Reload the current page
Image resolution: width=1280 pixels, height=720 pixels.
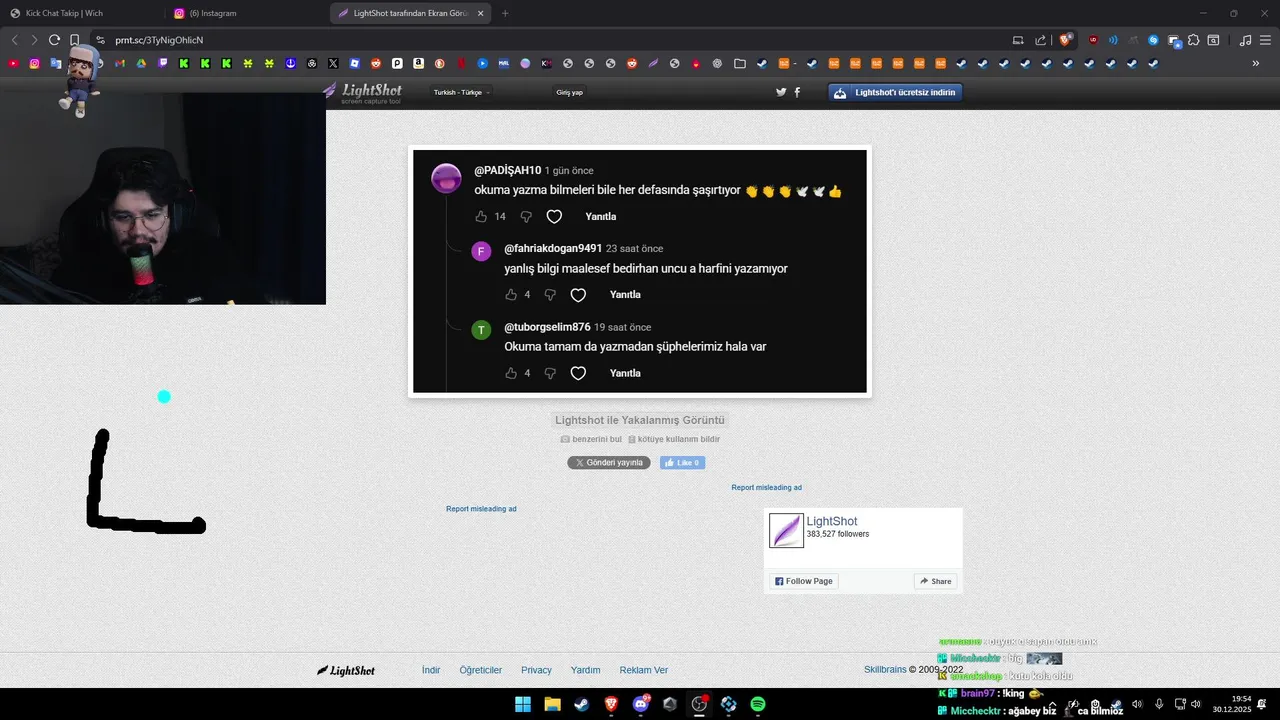pyautogui.click(x=54, y=40)
